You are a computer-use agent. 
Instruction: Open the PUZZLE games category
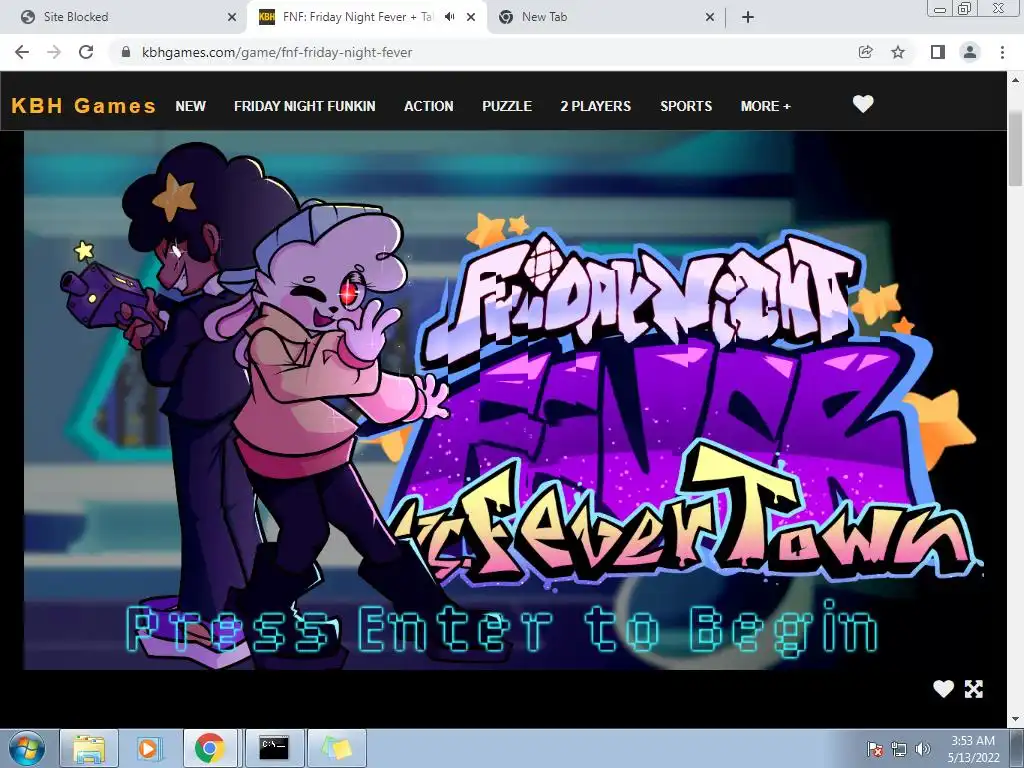click(x=507, y=106)
